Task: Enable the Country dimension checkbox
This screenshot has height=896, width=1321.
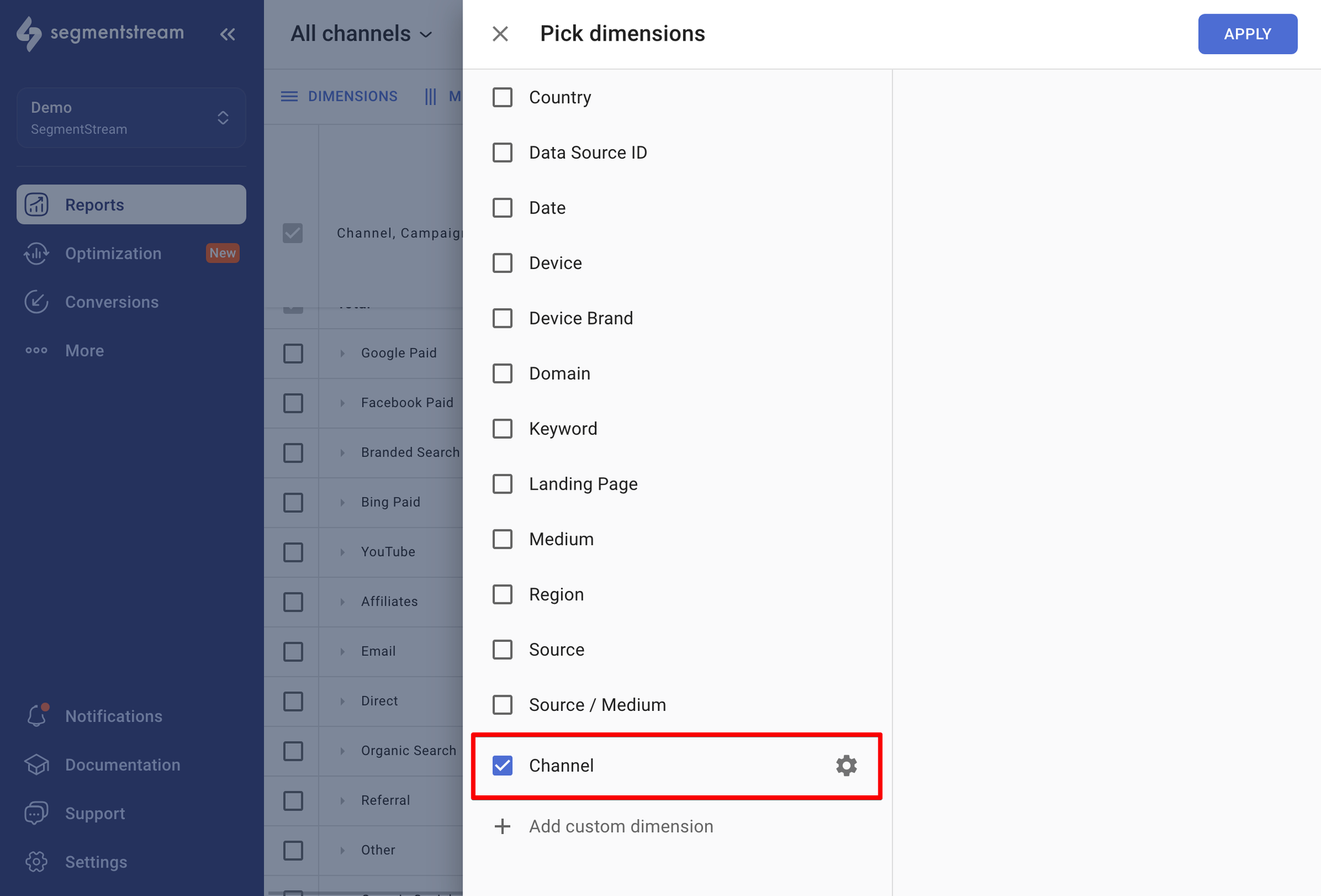Action: [502, 97]
